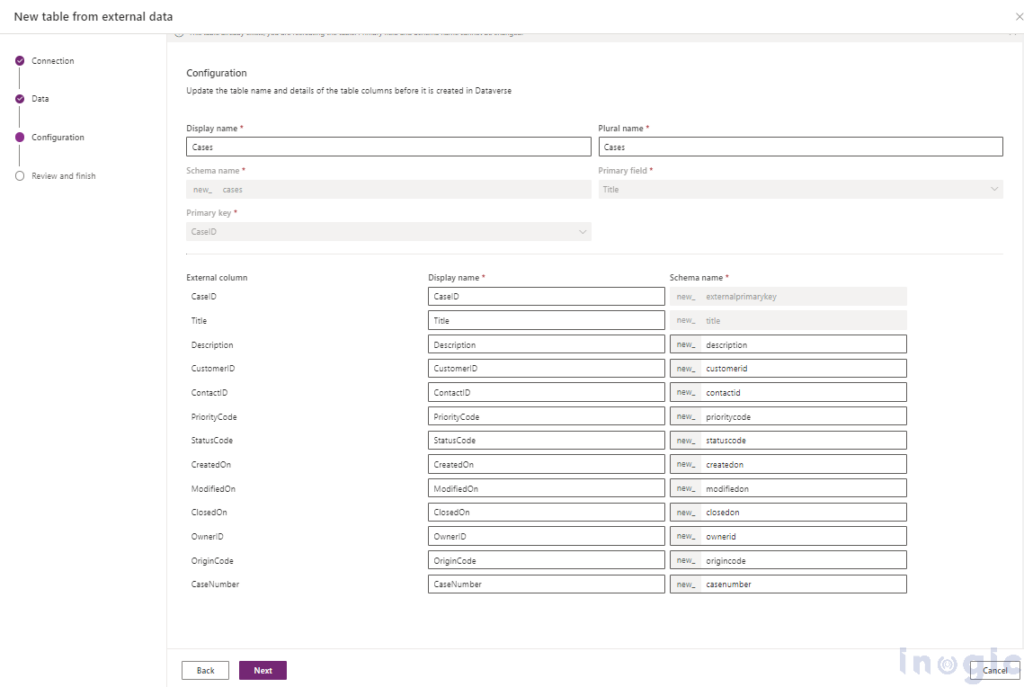Click the OwnerID display name box
Image resolution: width=1024 pixels, height=687 pixels.
click(546, 536)
